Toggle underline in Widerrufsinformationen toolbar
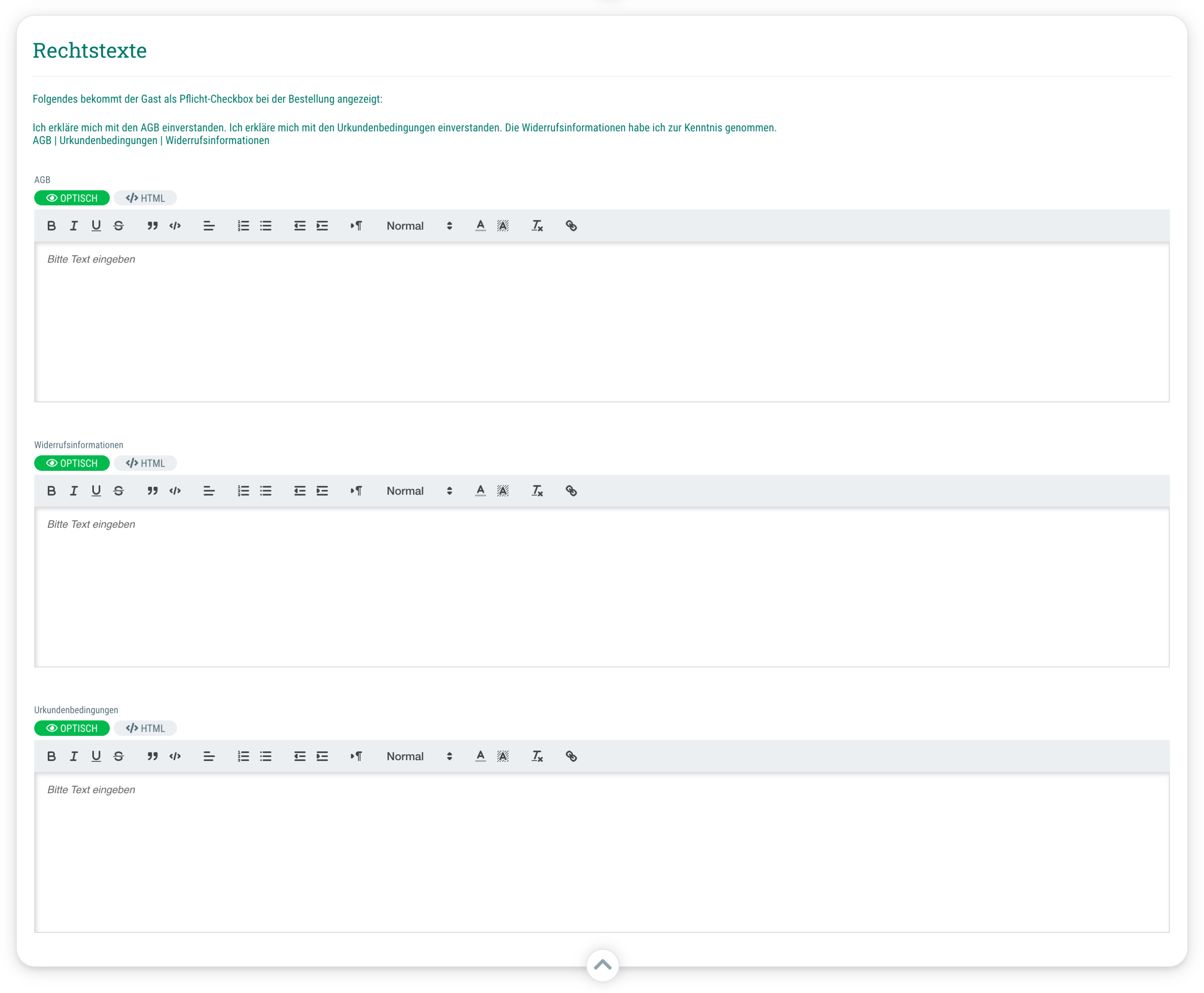Image resolution: width=1204 pixels, height=993 pixels. click(x=96, y=491)
